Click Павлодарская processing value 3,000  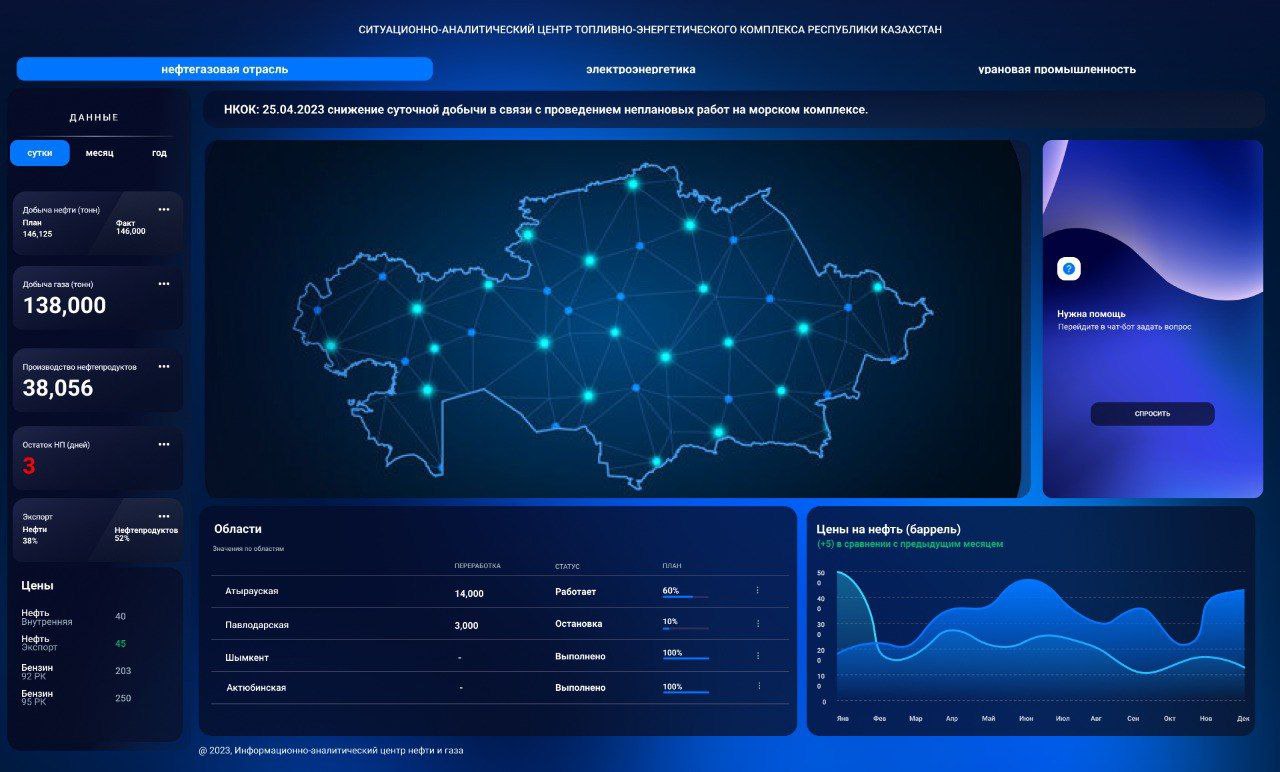tap(466, 626)
